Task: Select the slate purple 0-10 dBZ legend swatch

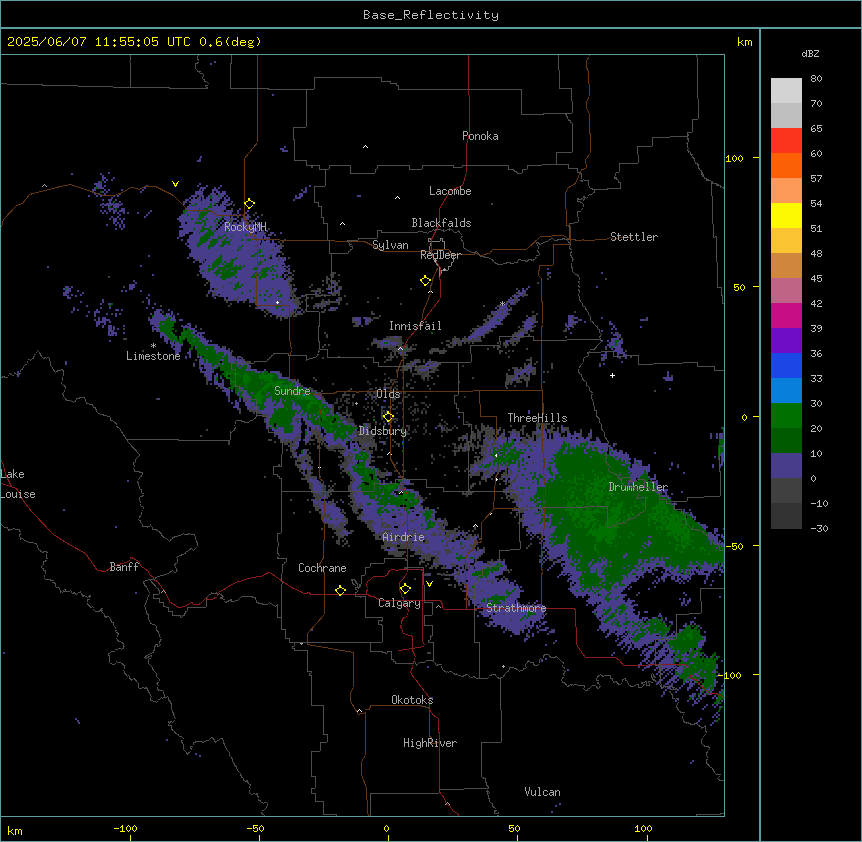Action: pyautogui.click(x=786, y=466)
